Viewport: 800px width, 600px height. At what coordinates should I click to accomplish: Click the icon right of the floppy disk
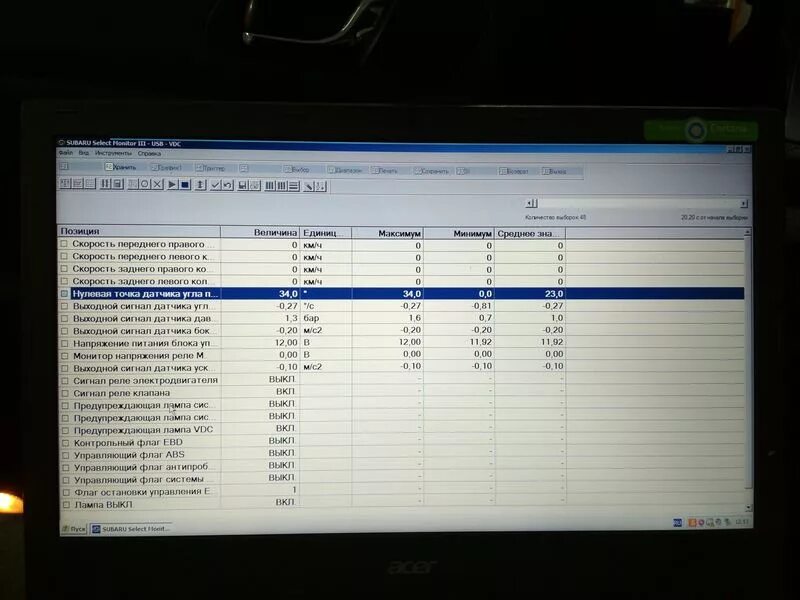[x=255, y=186]
